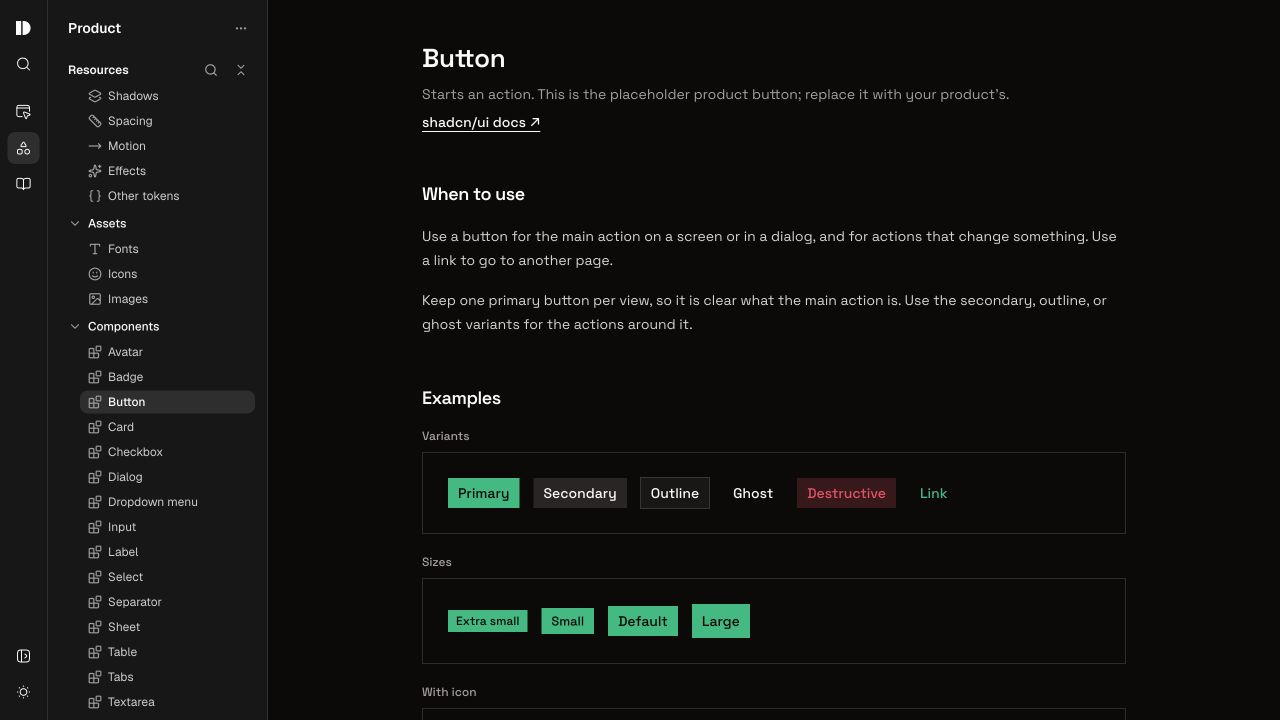Open the Product more options menu
Image resolution: width=1280 pixels, height=720 pixels.
pyautogui.click(x=240, y=28)
